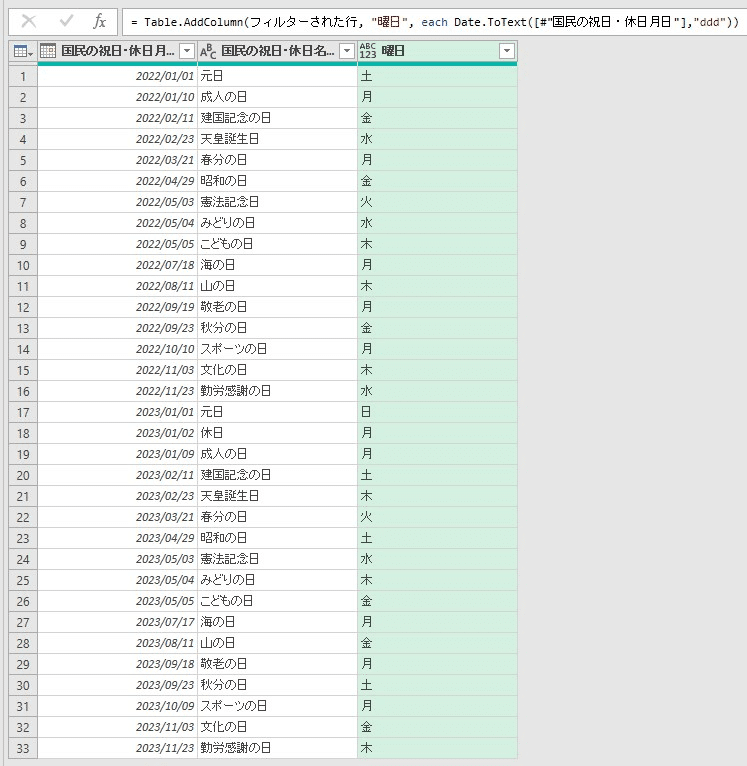
Task: Click the fx function icon
Action: coord(99,21)
